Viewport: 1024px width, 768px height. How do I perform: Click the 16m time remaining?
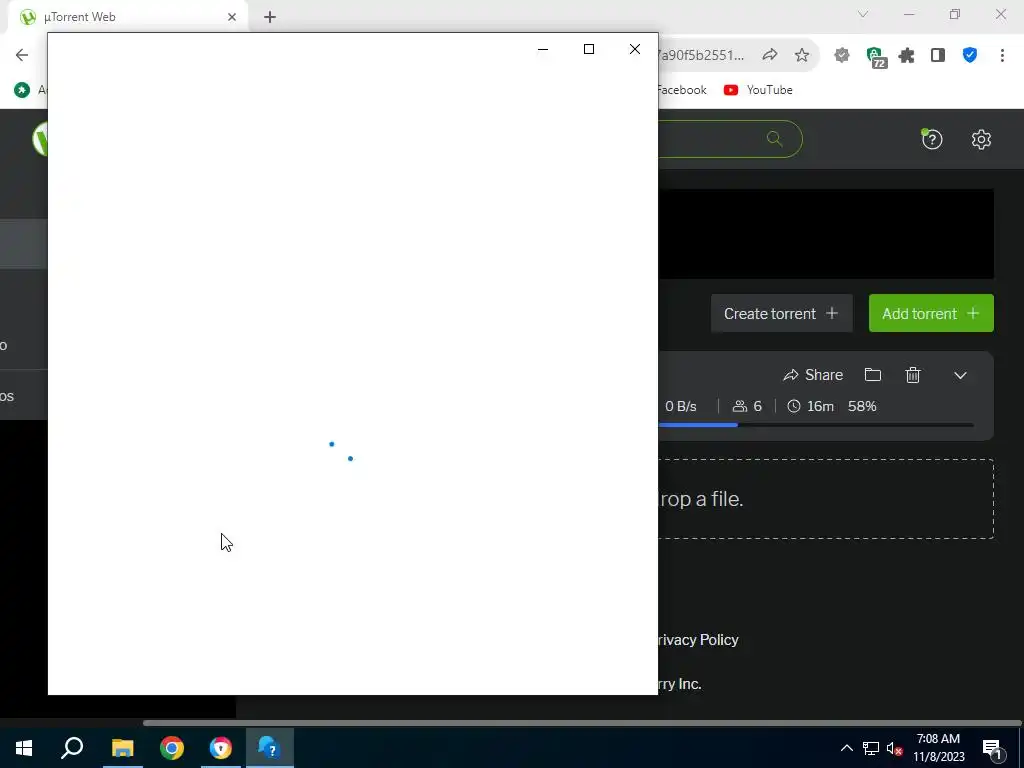(x=810, y=406)
